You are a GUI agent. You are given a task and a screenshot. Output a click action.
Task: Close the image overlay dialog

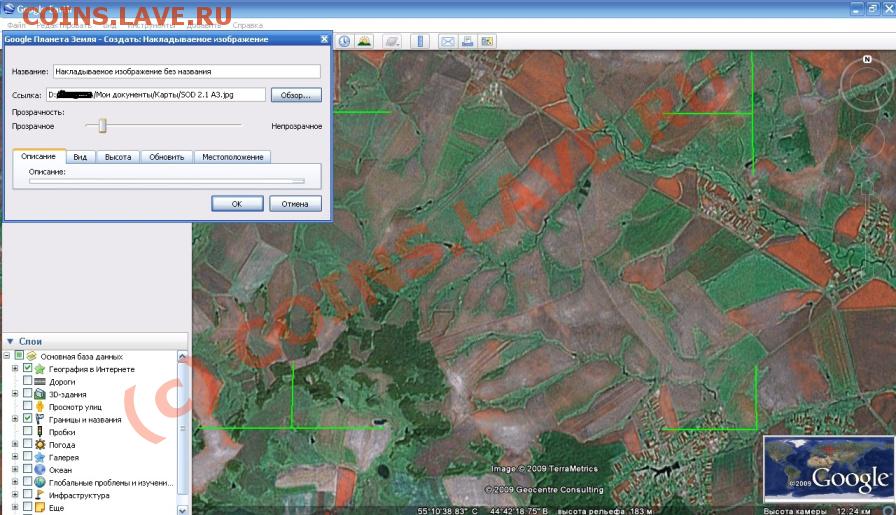point(324,39)
